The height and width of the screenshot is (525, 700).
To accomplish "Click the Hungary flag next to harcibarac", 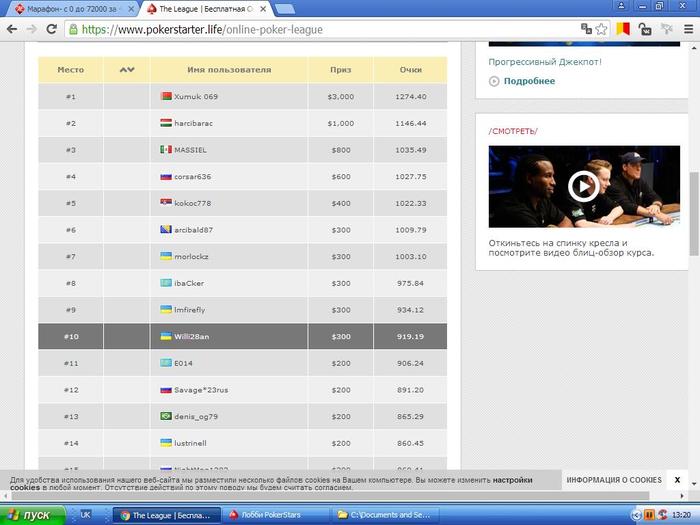I will coord(166,123).
